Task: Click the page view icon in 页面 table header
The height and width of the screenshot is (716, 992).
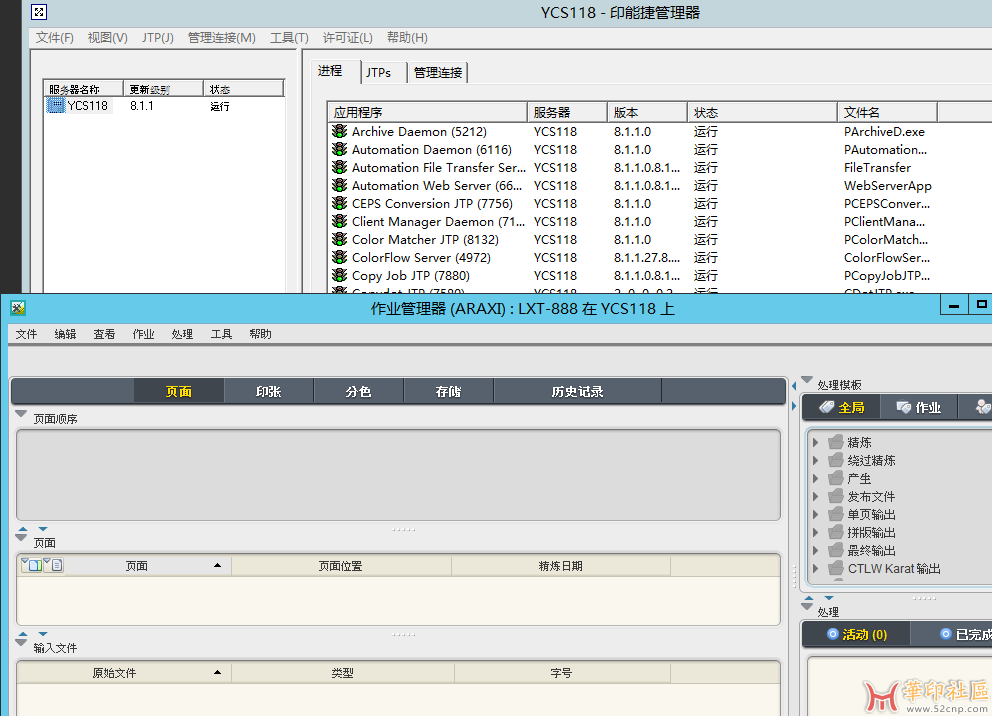Action: click(x=32, y=565)
